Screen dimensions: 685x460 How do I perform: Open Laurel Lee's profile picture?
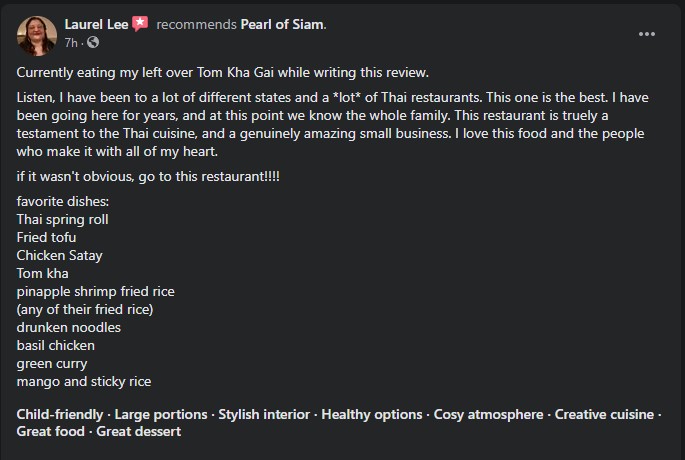(x=36, y=34)
